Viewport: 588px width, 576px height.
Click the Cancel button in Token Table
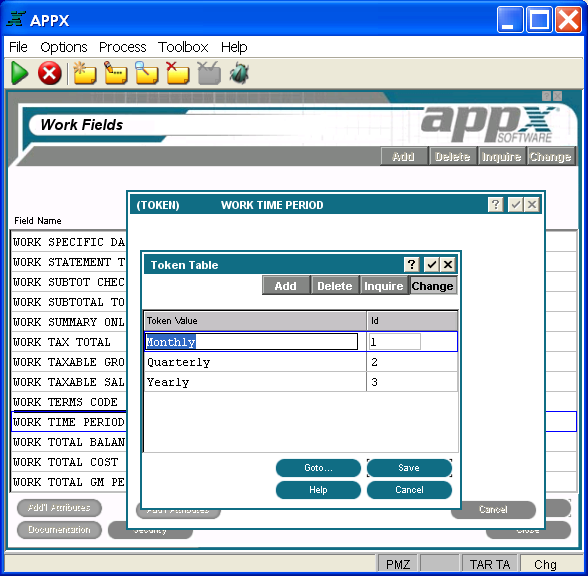click(409, 490)
